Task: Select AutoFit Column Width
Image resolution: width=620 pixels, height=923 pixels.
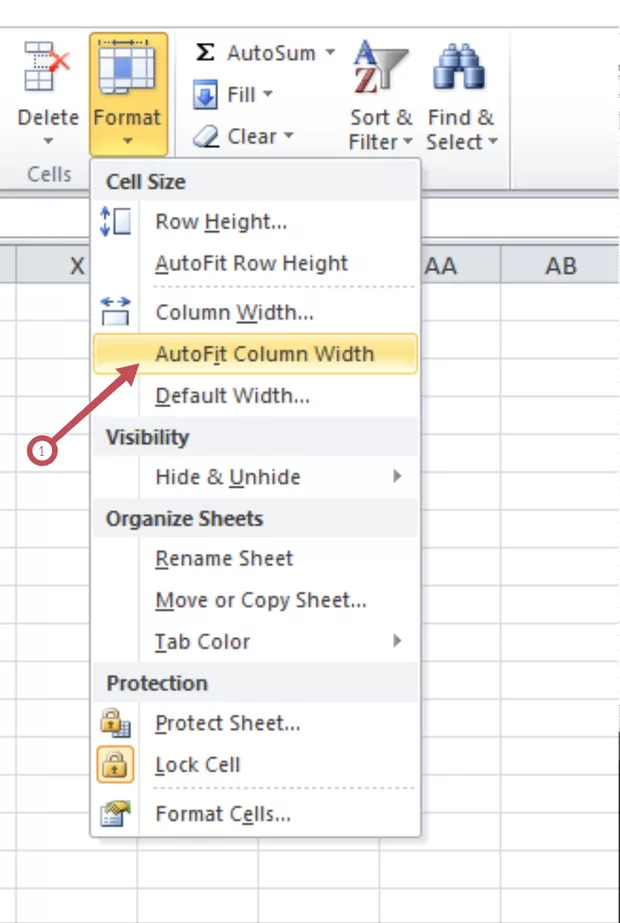Action: coord(264,354)
